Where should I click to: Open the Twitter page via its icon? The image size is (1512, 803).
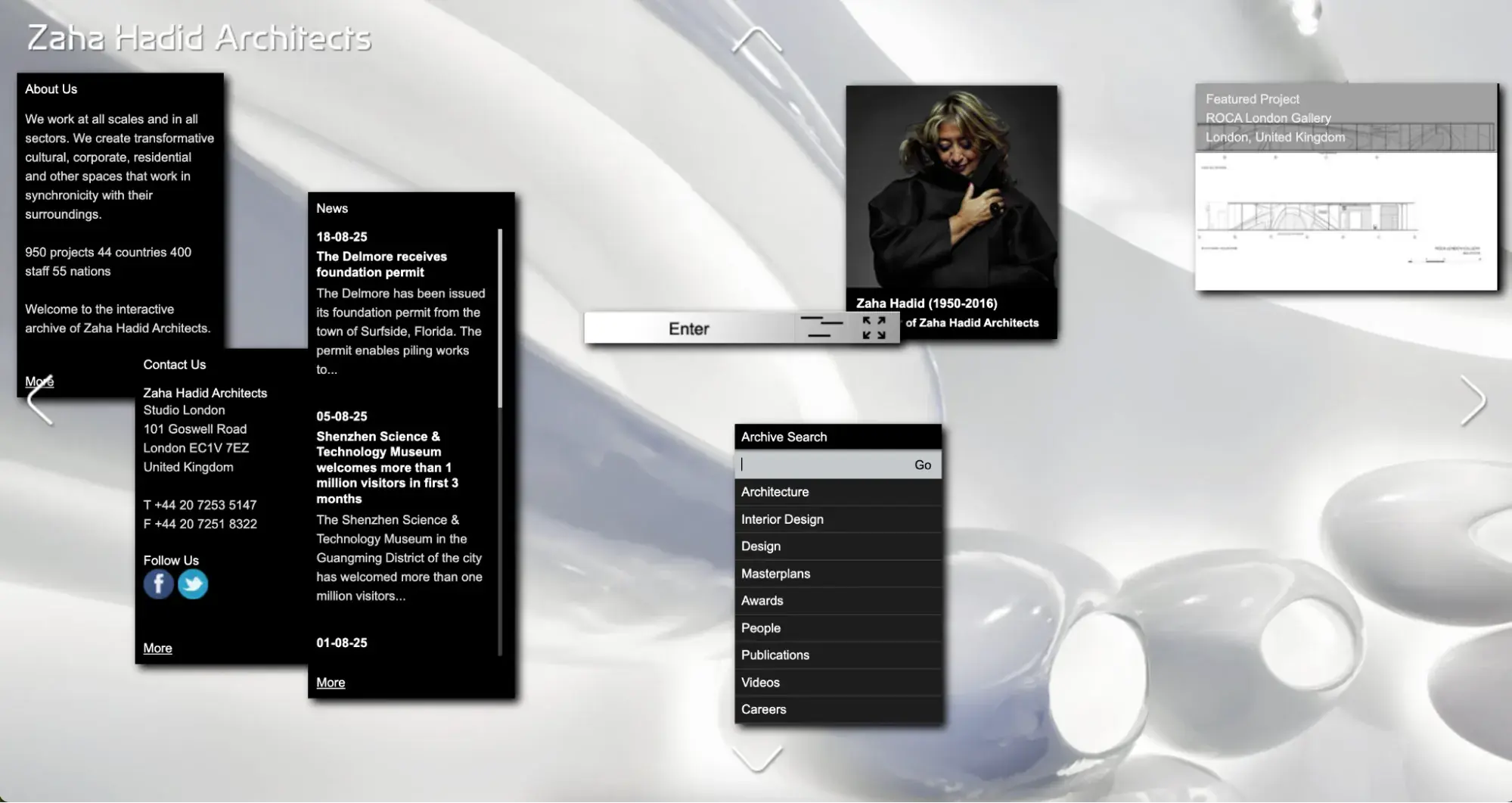click(x=192, y=584)
